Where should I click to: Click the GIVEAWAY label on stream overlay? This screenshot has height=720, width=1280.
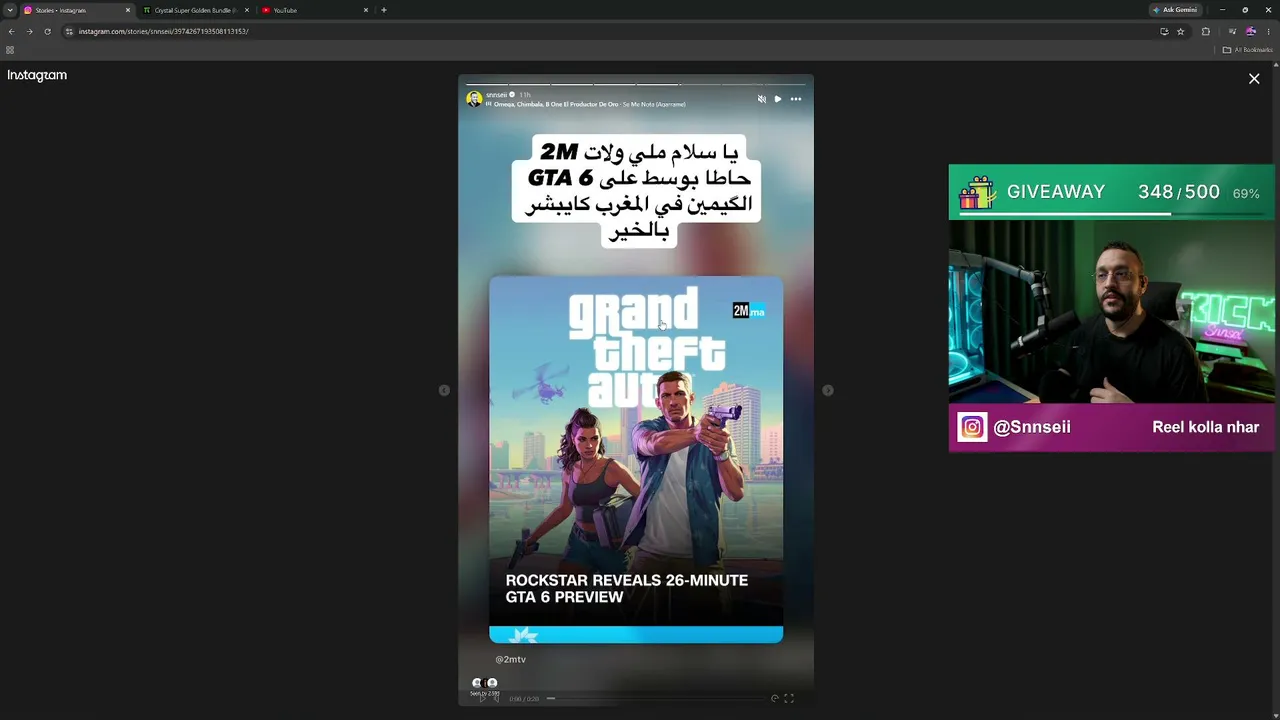1056,192
